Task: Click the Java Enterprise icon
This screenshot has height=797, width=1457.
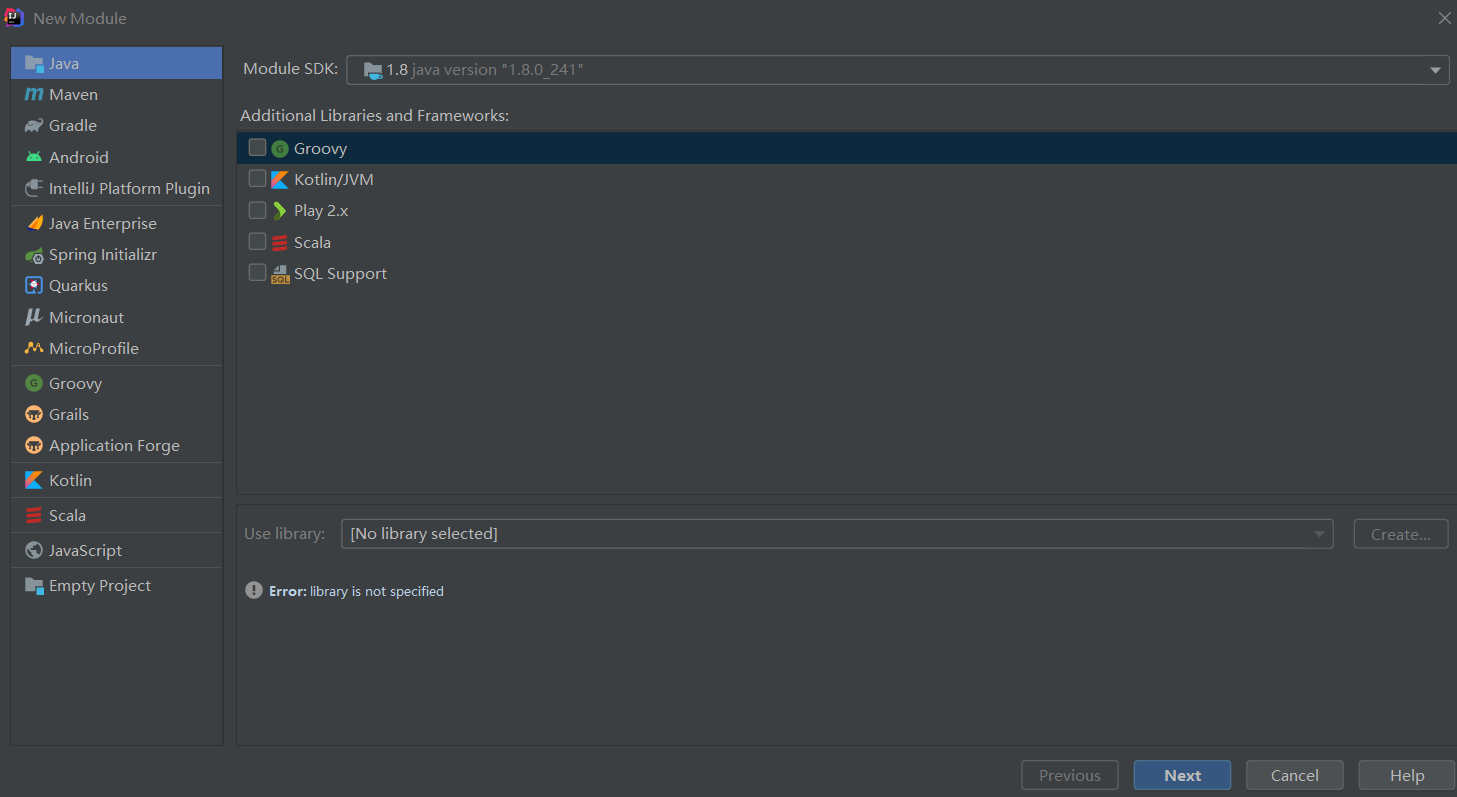Action: coord(34,223)
